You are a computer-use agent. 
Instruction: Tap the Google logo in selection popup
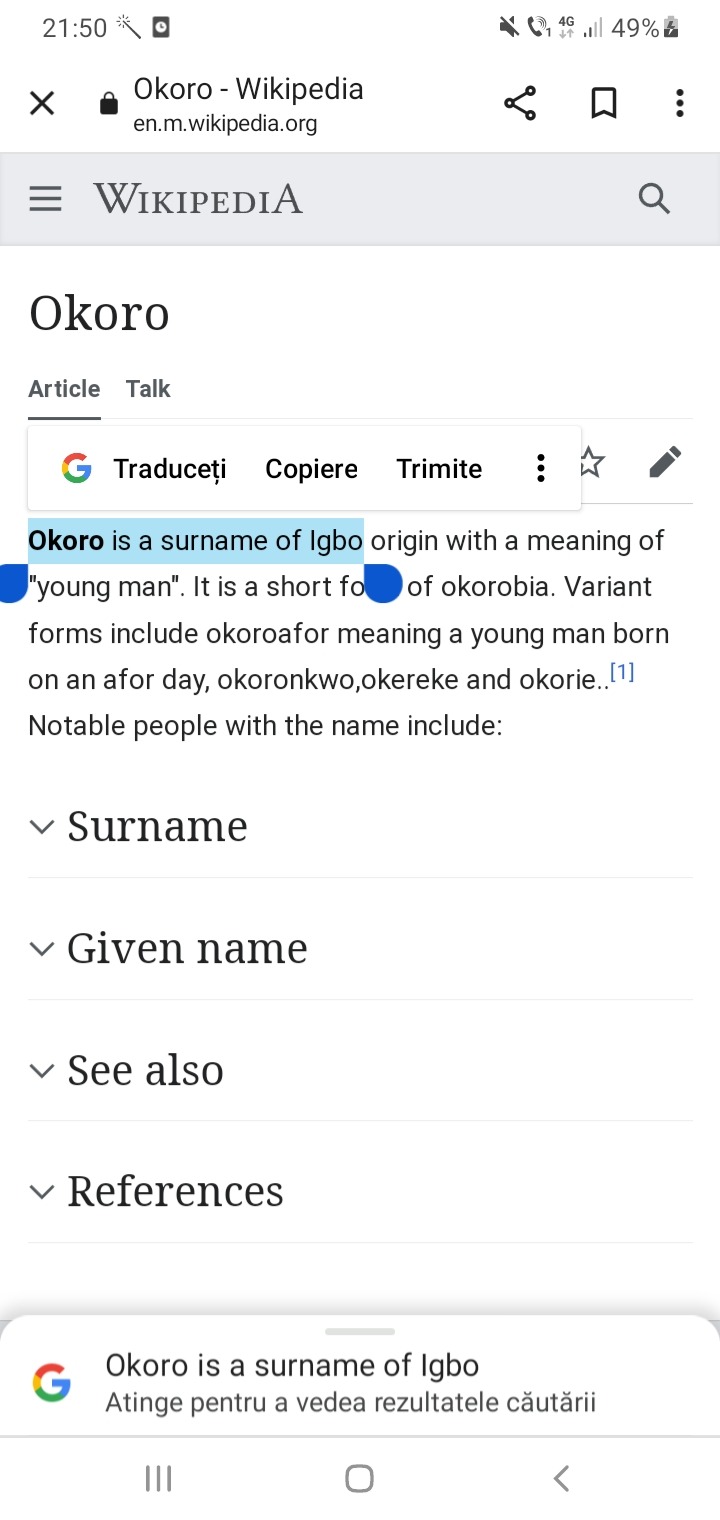(77, 468)
